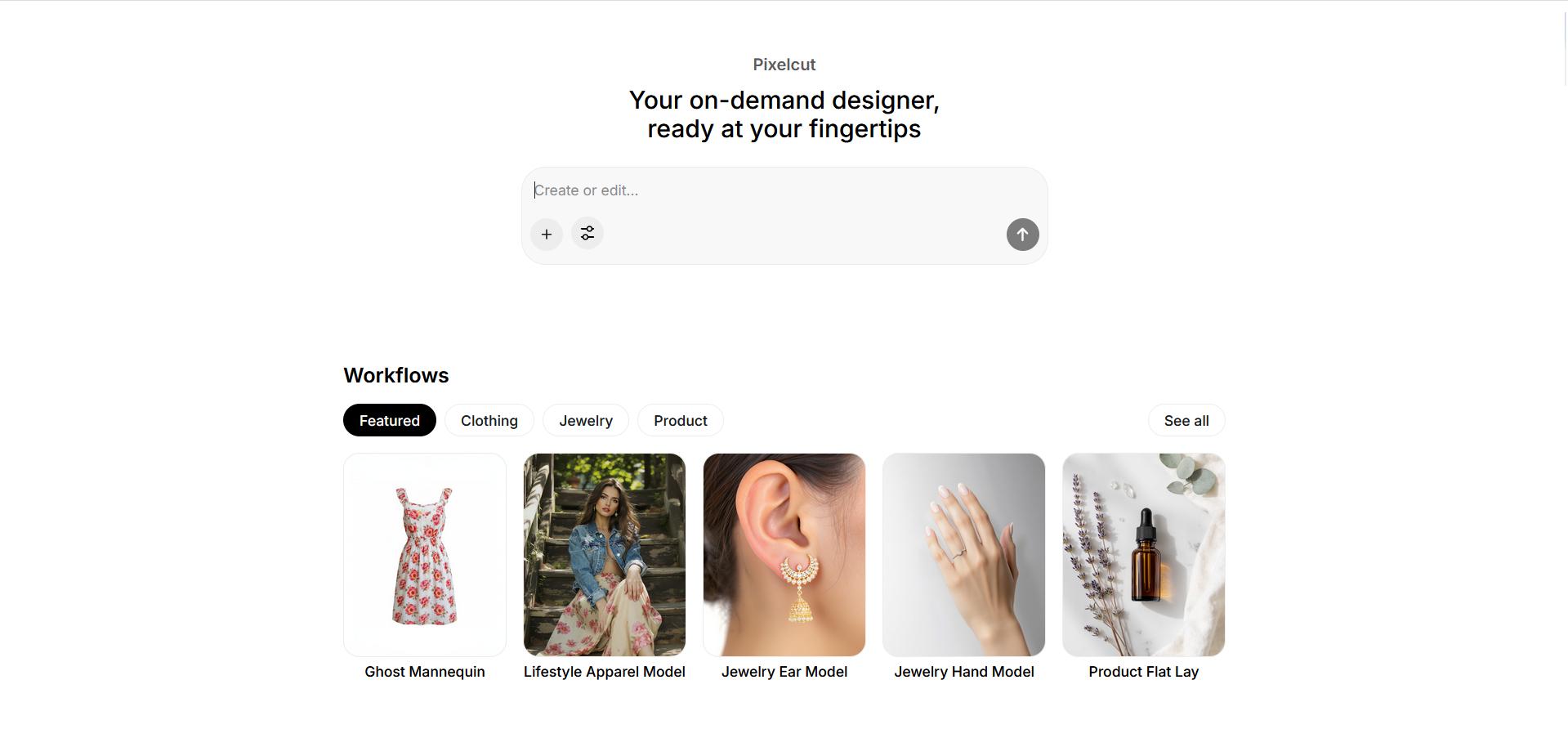Open the Jewelry Ear Model workflow

[x=784, y=554]
